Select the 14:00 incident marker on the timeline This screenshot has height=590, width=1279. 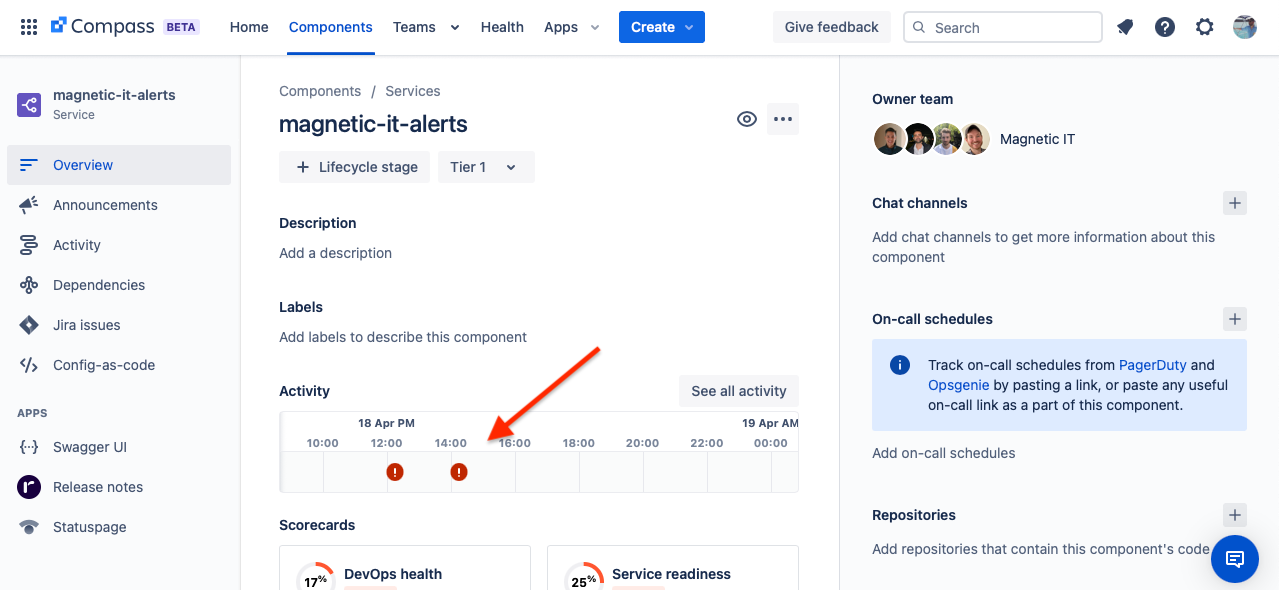459,472
